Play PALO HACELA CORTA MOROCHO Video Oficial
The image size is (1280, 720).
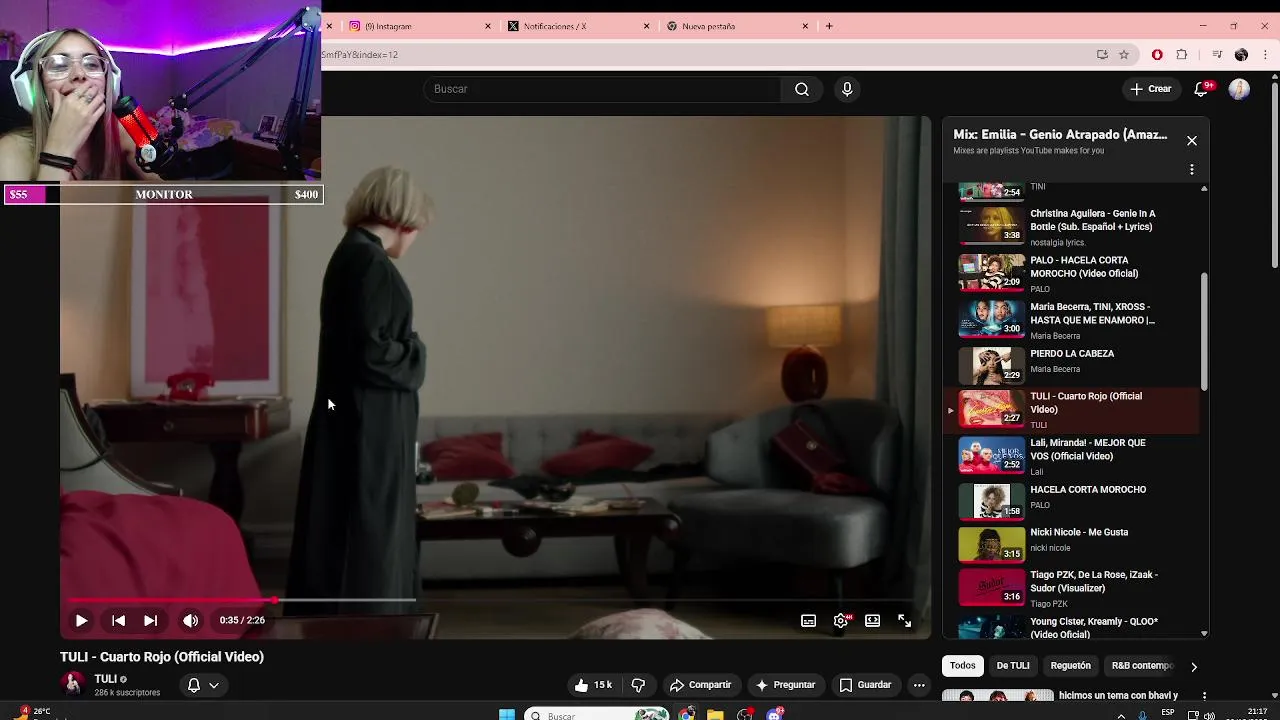click(x=1070, y=273)
